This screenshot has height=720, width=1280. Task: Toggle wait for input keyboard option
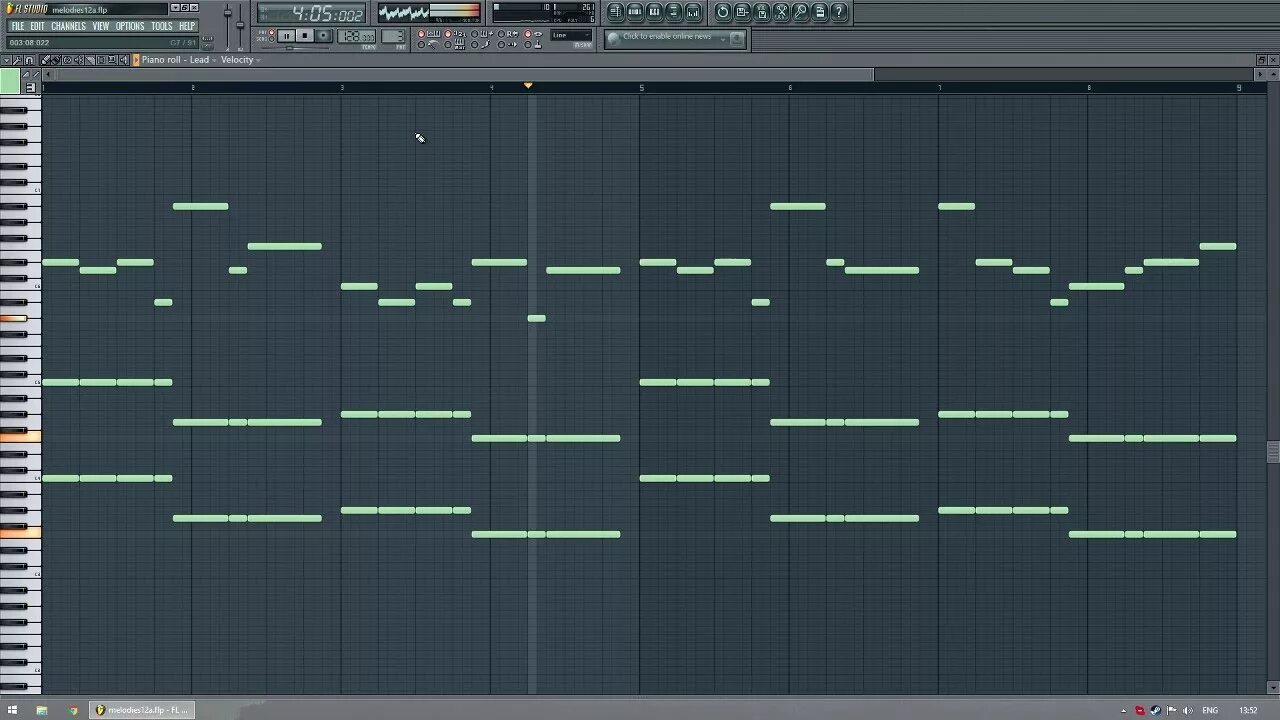point(456,44)
